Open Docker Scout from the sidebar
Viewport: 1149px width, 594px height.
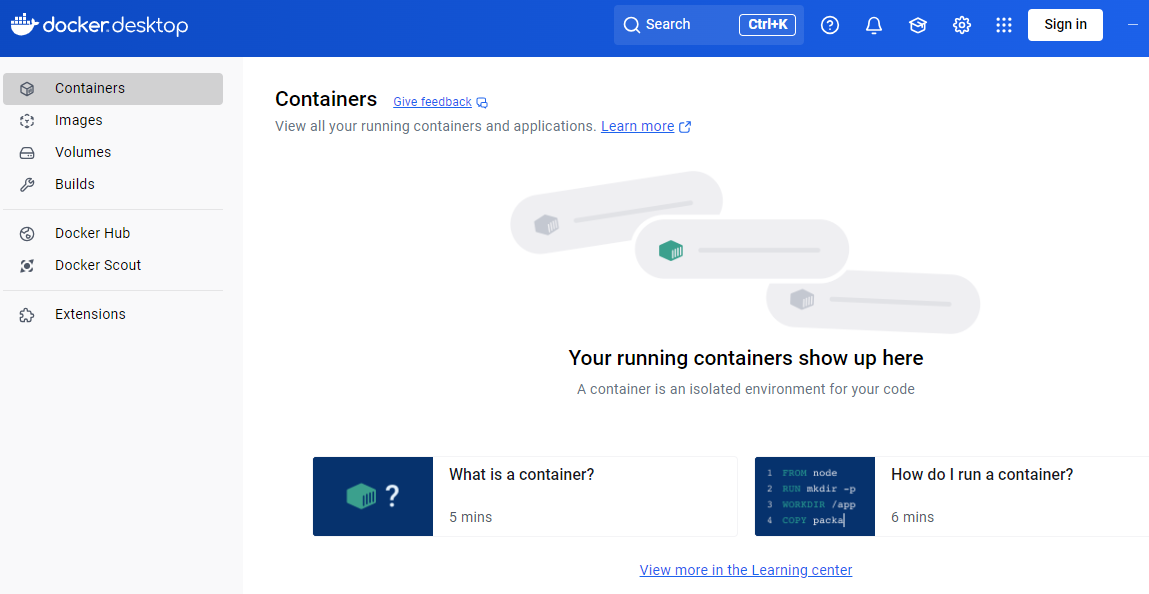pyautogui.click(x=113, y=266)
